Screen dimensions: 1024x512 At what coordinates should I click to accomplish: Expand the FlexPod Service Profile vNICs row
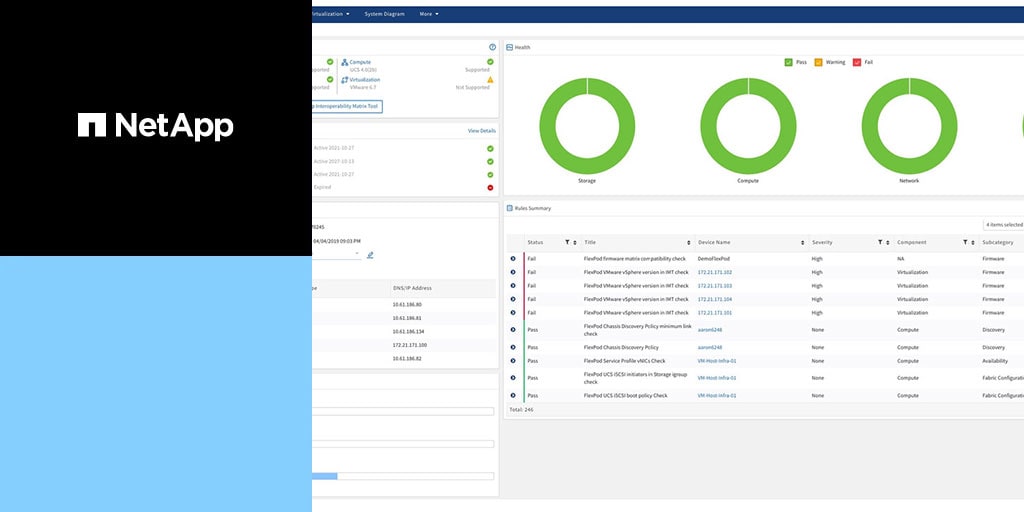point(513,361)
